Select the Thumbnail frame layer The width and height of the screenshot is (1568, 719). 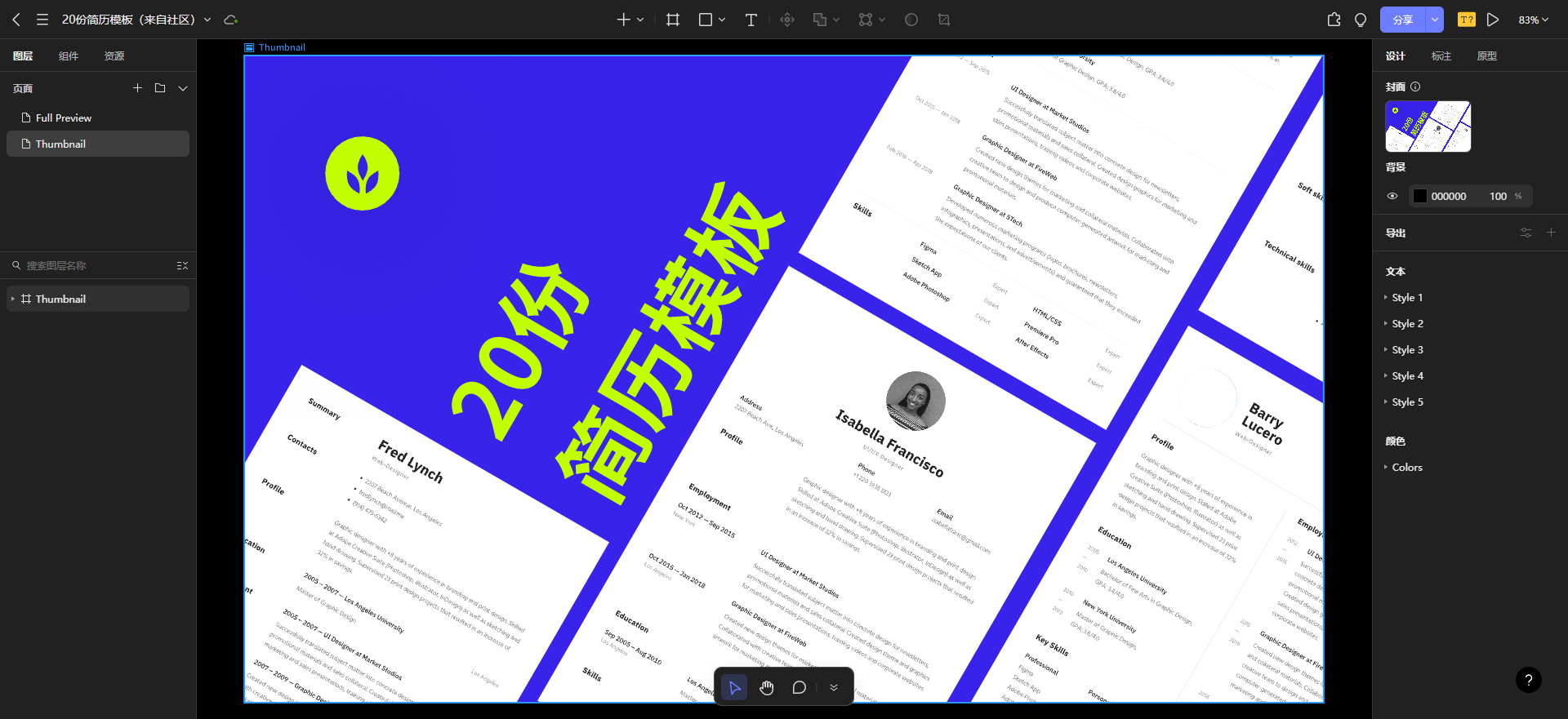98,299
